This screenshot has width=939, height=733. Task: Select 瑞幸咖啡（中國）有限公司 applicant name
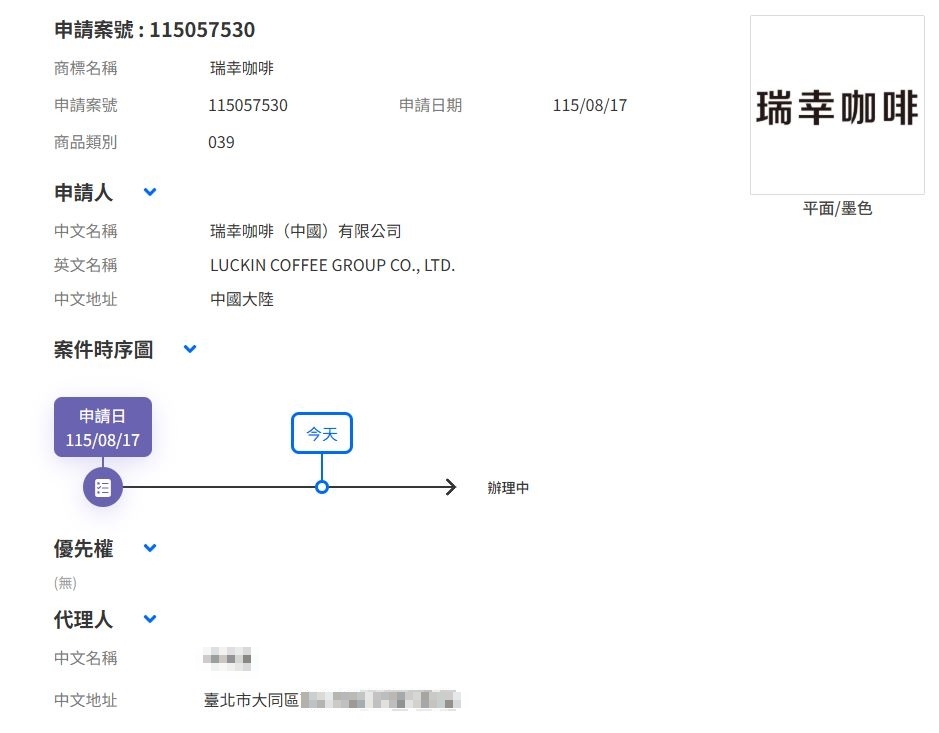click(x=305, y=231)
